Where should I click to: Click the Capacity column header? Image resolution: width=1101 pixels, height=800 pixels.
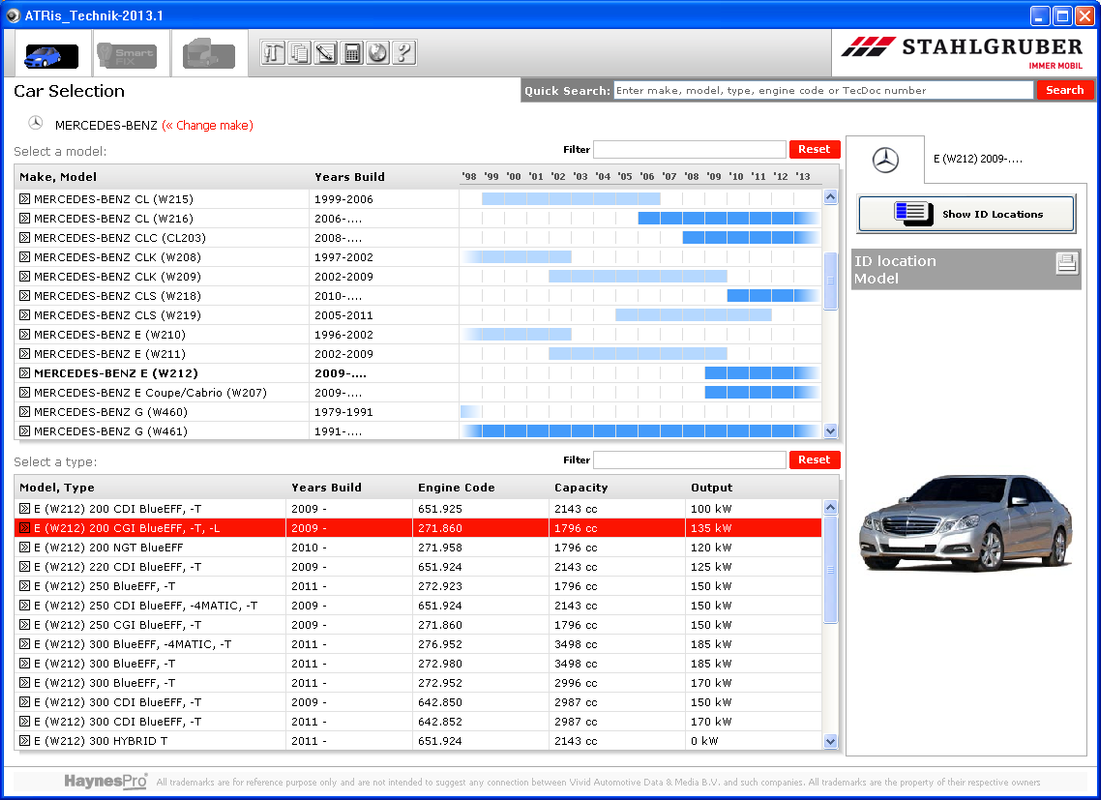581,487
